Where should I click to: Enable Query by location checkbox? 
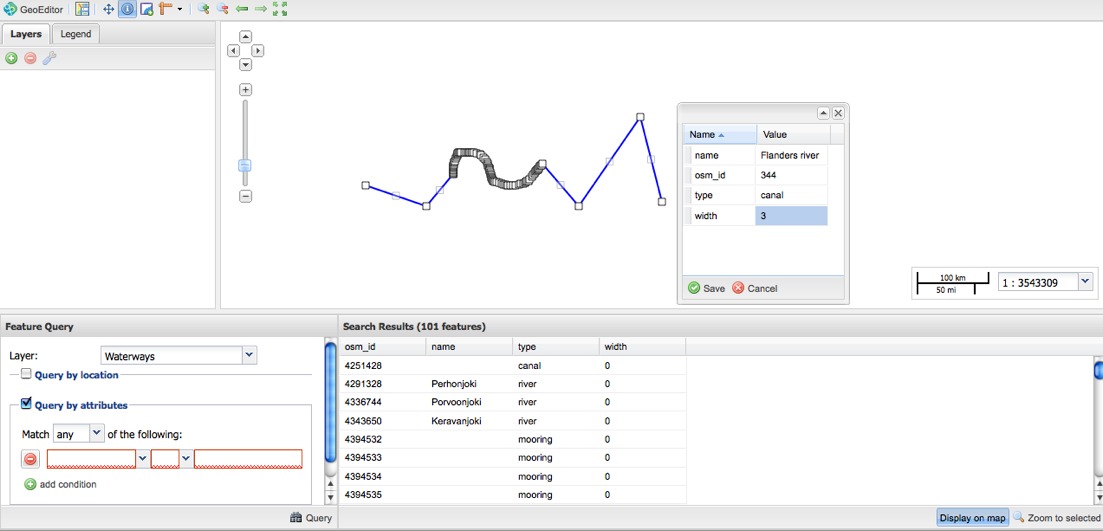tap(27, 374)
